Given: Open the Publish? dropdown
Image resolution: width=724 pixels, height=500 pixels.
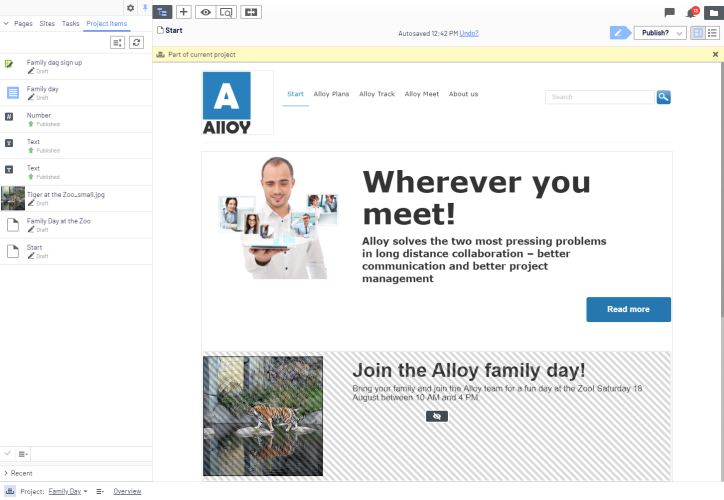Looking at the screenshot, I should [x=660, y=33].
